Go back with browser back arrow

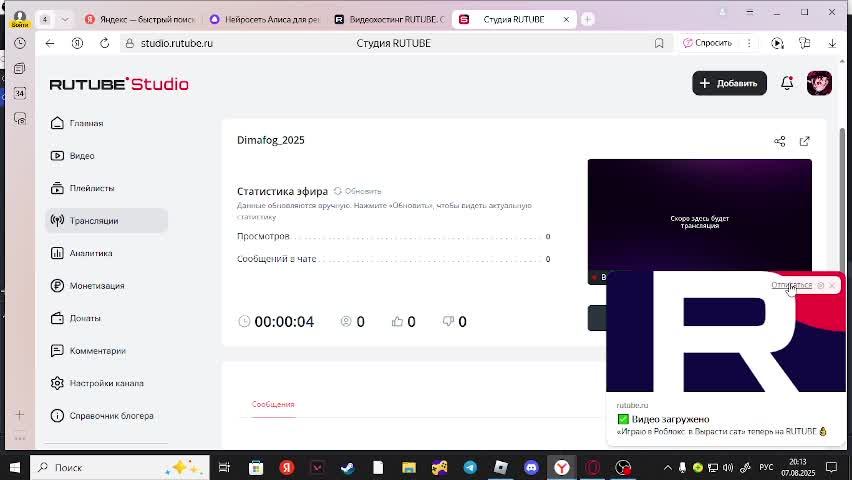pyautogui.click(x=50, y=43)
